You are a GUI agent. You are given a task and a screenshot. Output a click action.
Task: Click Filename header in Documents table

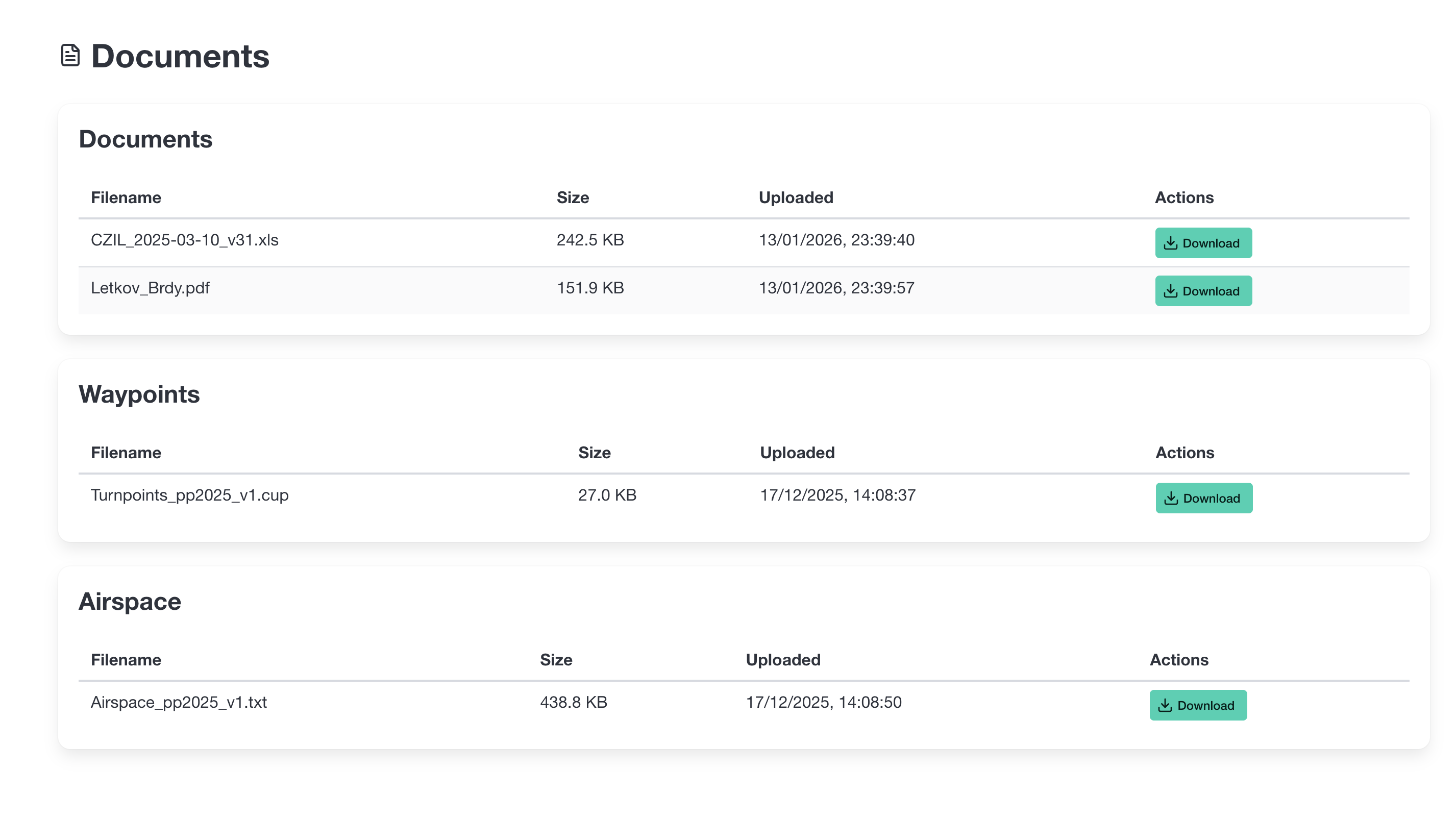point(126,197)
